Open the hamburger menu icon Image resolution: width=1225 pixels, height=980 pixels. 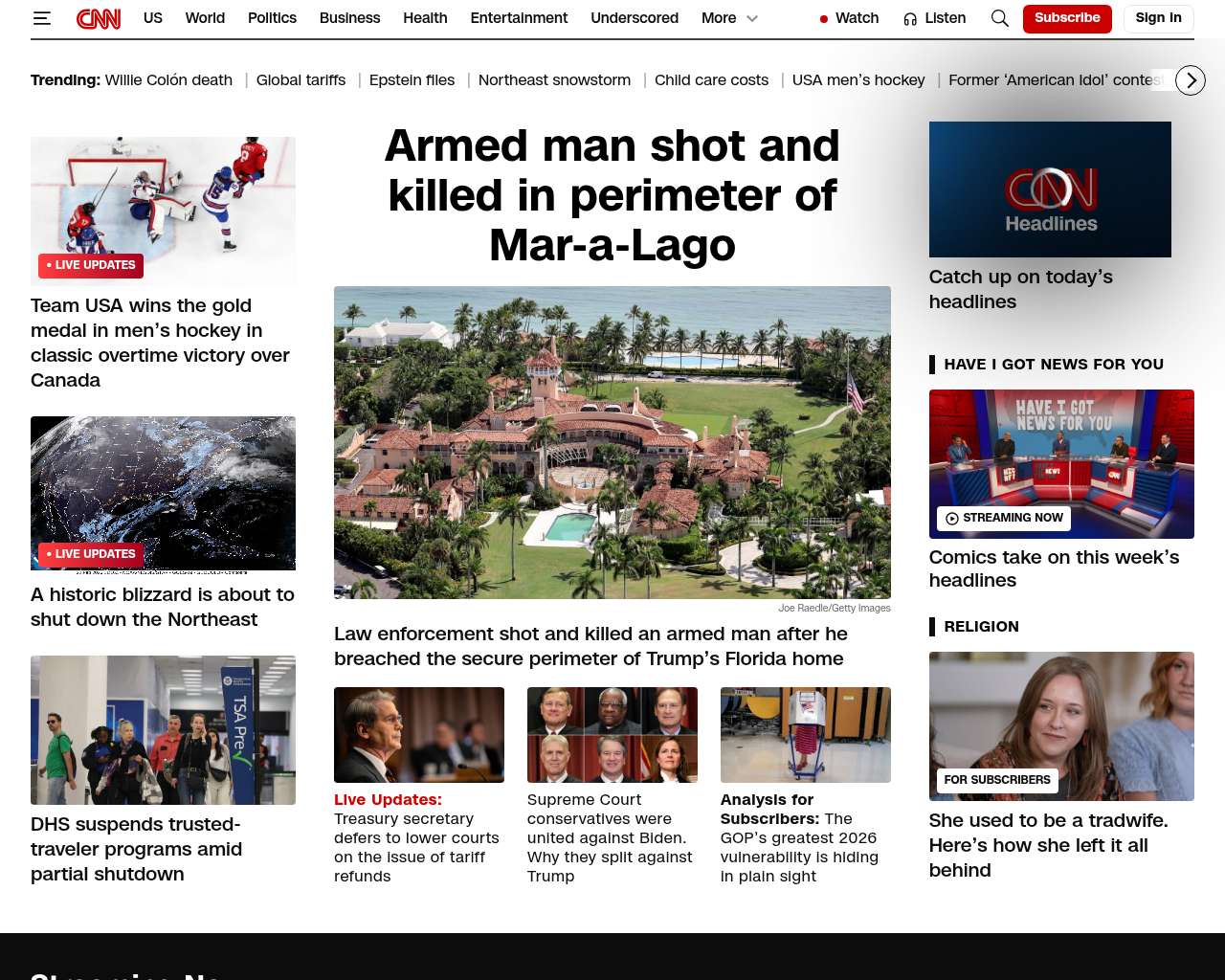[41, 18]
